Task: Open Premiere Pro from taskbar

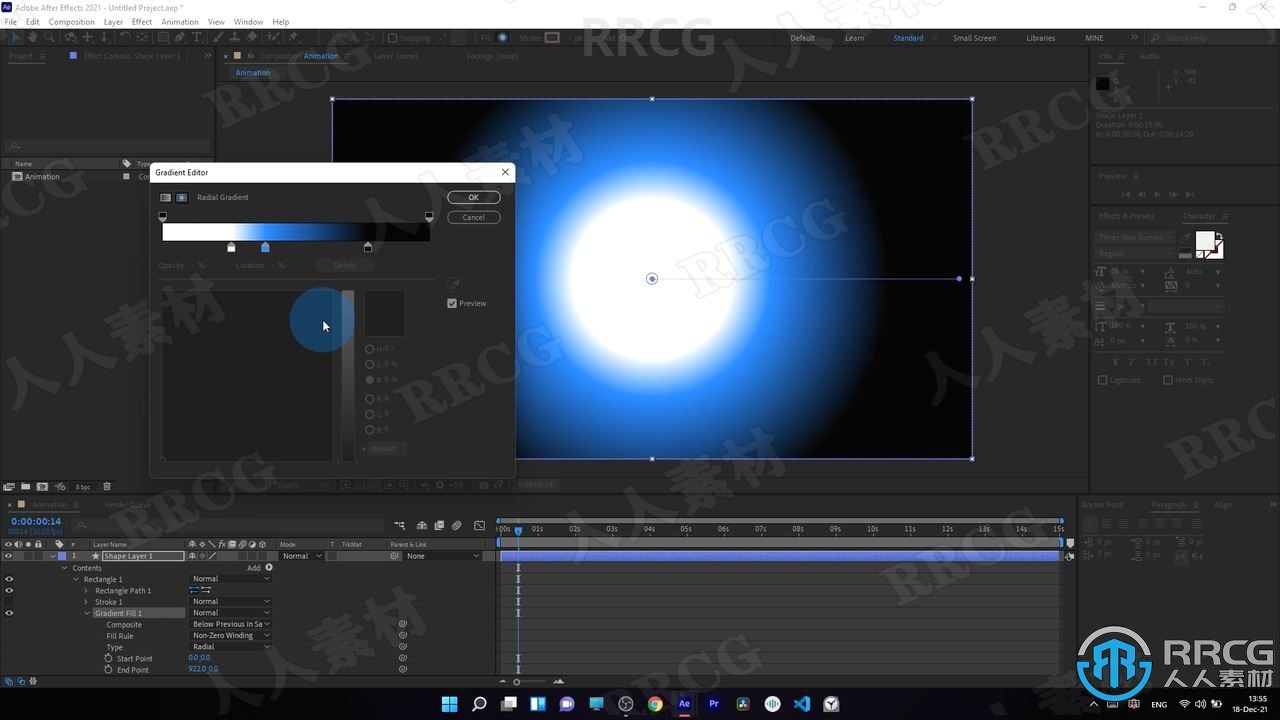Action: (x=714, y=704)
